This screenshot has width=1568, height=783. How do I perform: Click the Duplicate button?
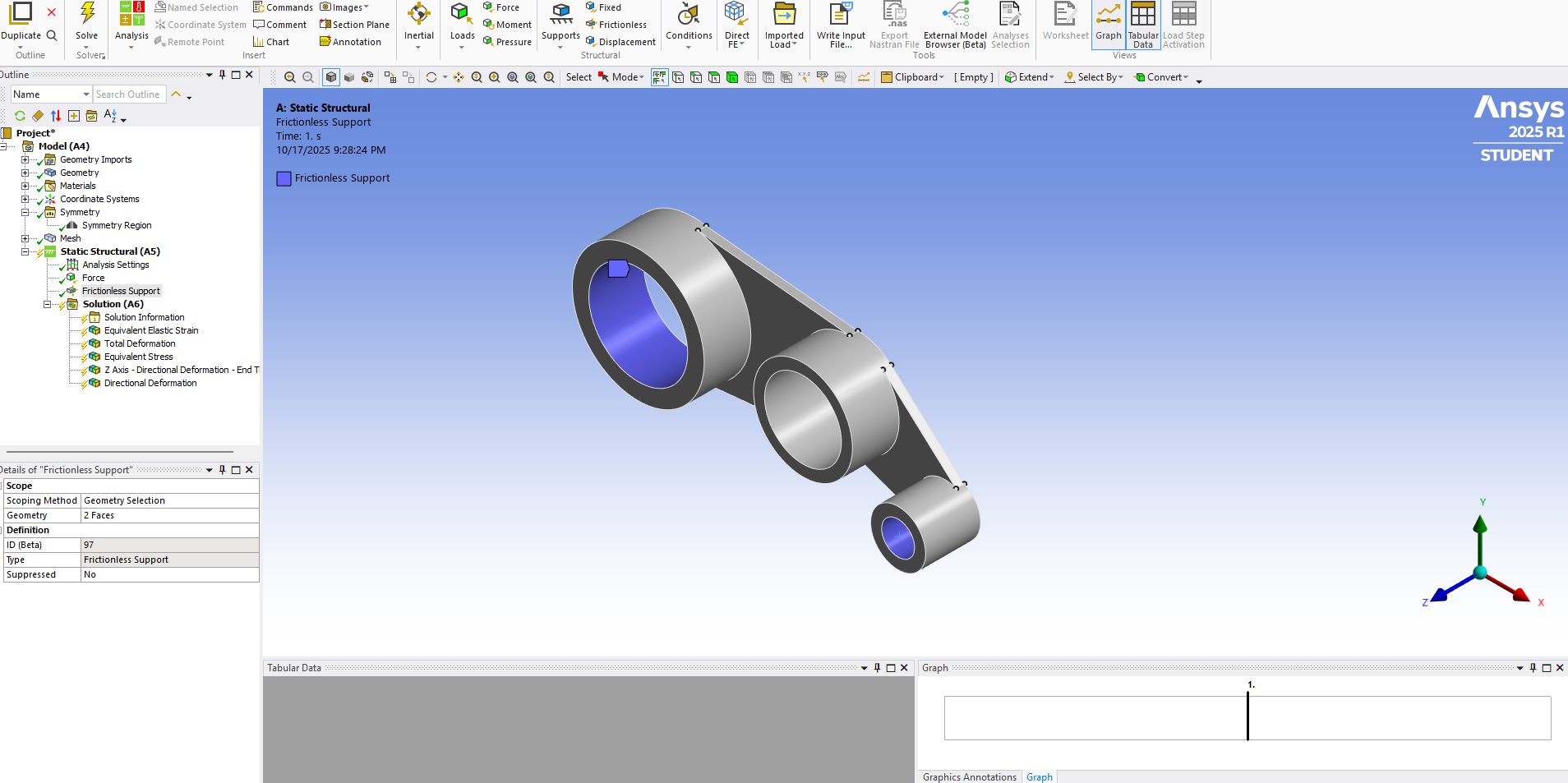point(21,23)
